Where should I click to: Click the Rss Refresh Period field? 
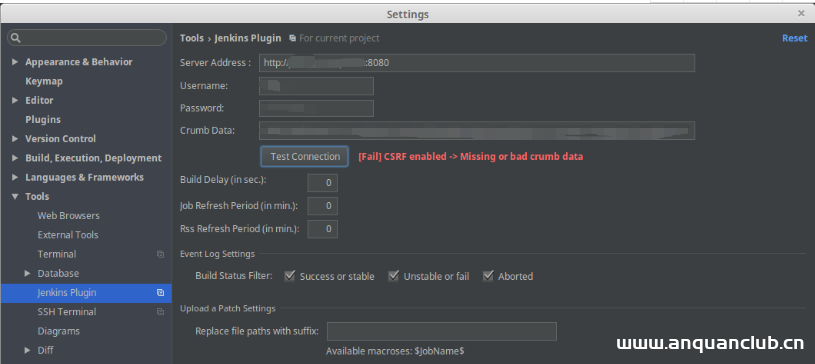click(323, 229)
